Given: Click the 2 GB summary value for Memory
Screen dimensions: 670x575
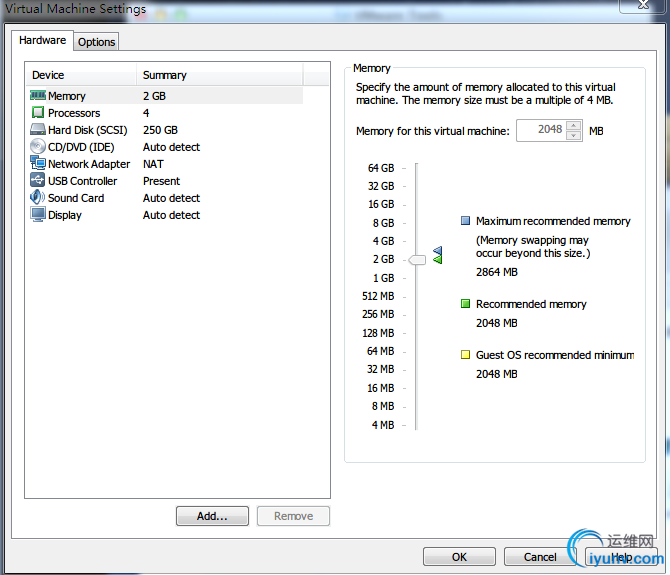Looking at the screenshot, I should click(x=154, y=96).
